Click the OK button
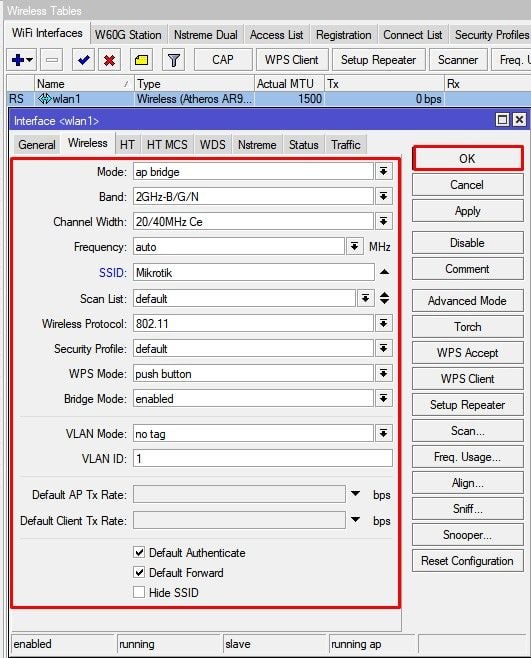This screenshot has height=658, width=531. coord(467,159)
